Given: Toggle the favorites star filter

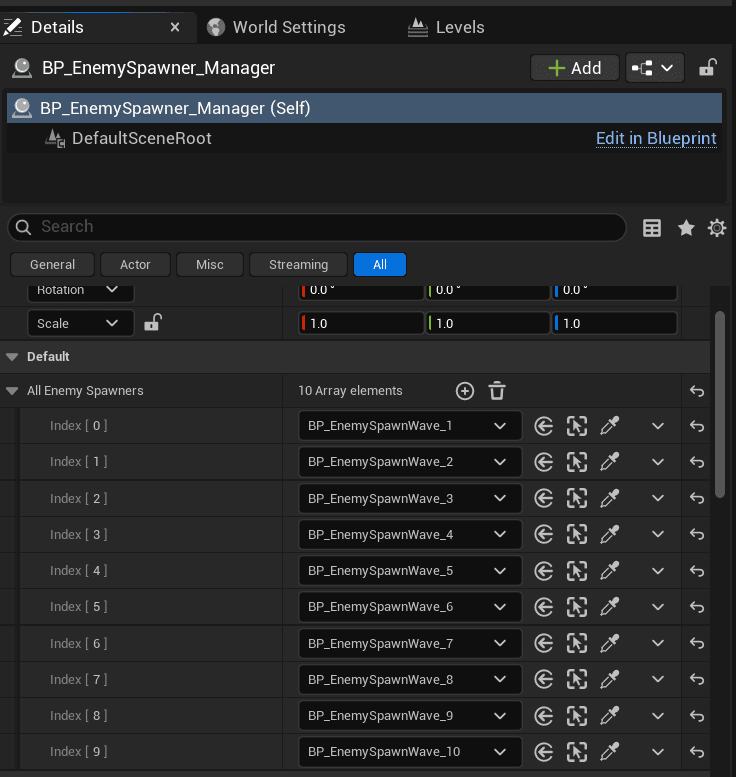Looking at the screenshot, I should tap(686, 228).
